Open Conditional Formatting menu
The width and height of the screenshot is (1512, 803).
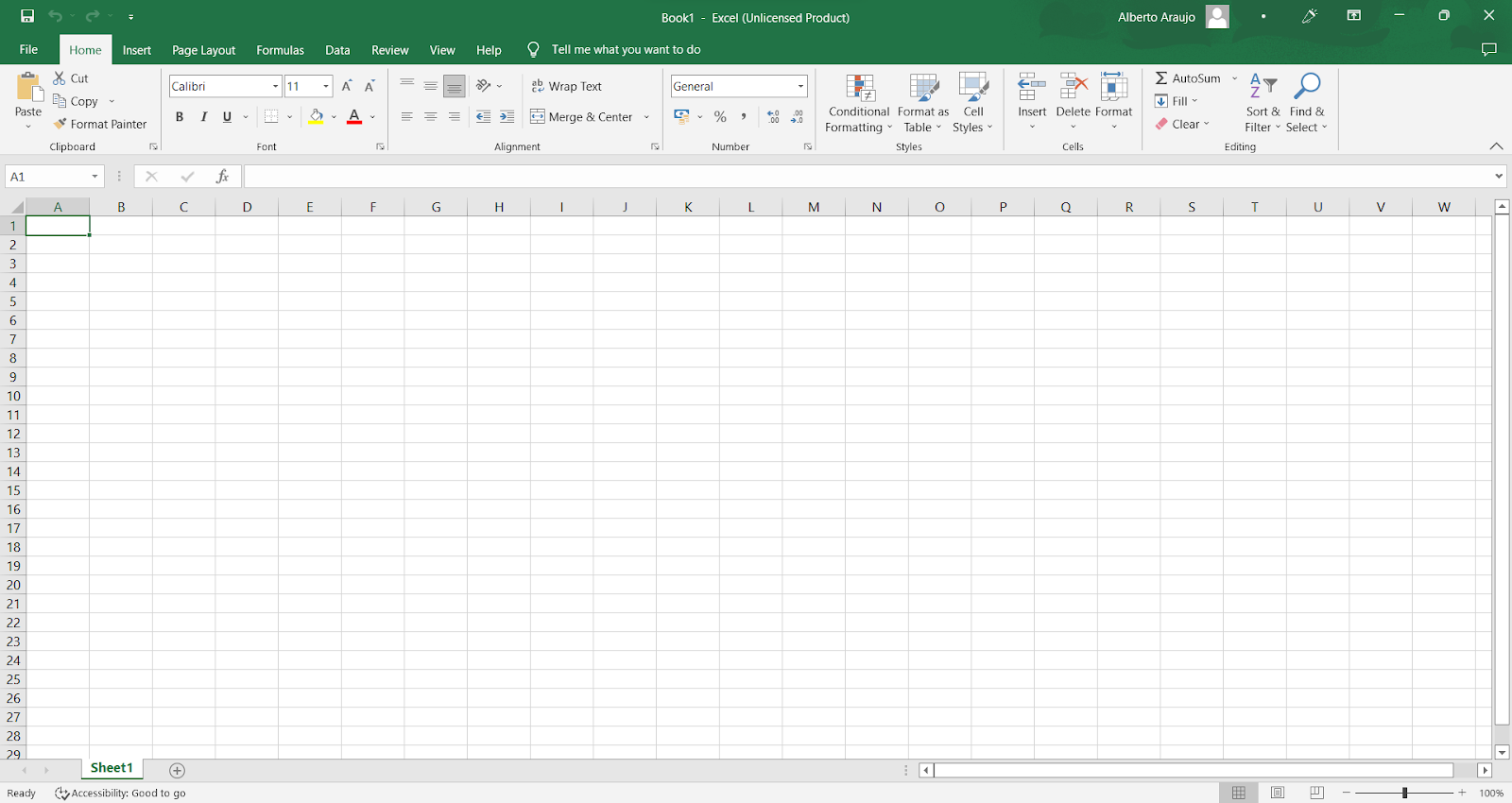pyautogui.click(x=859, y=103)
